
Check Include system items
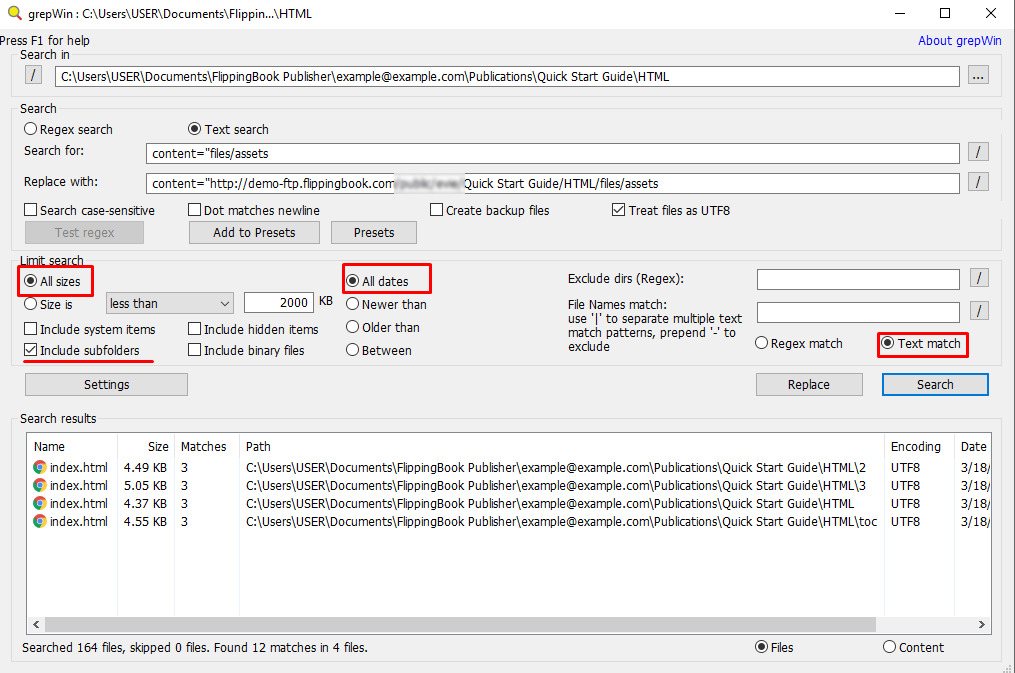click(x=30, y=329)
